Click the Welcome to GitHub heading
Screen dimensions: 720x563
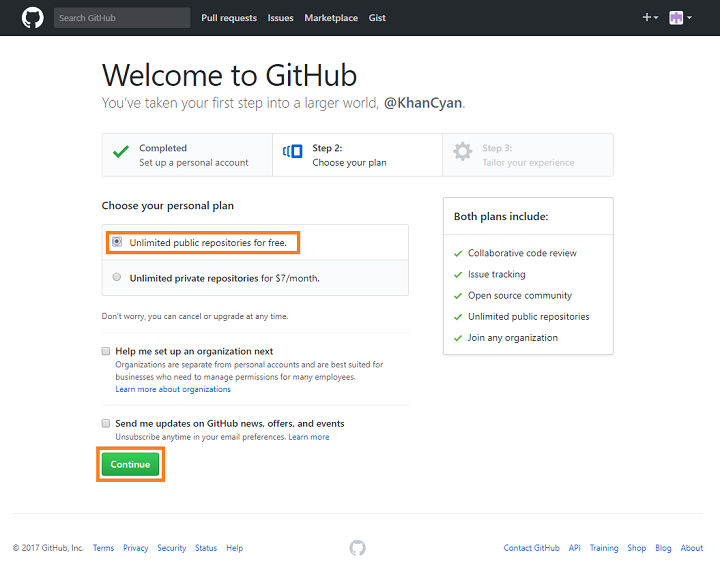point(229,75)
